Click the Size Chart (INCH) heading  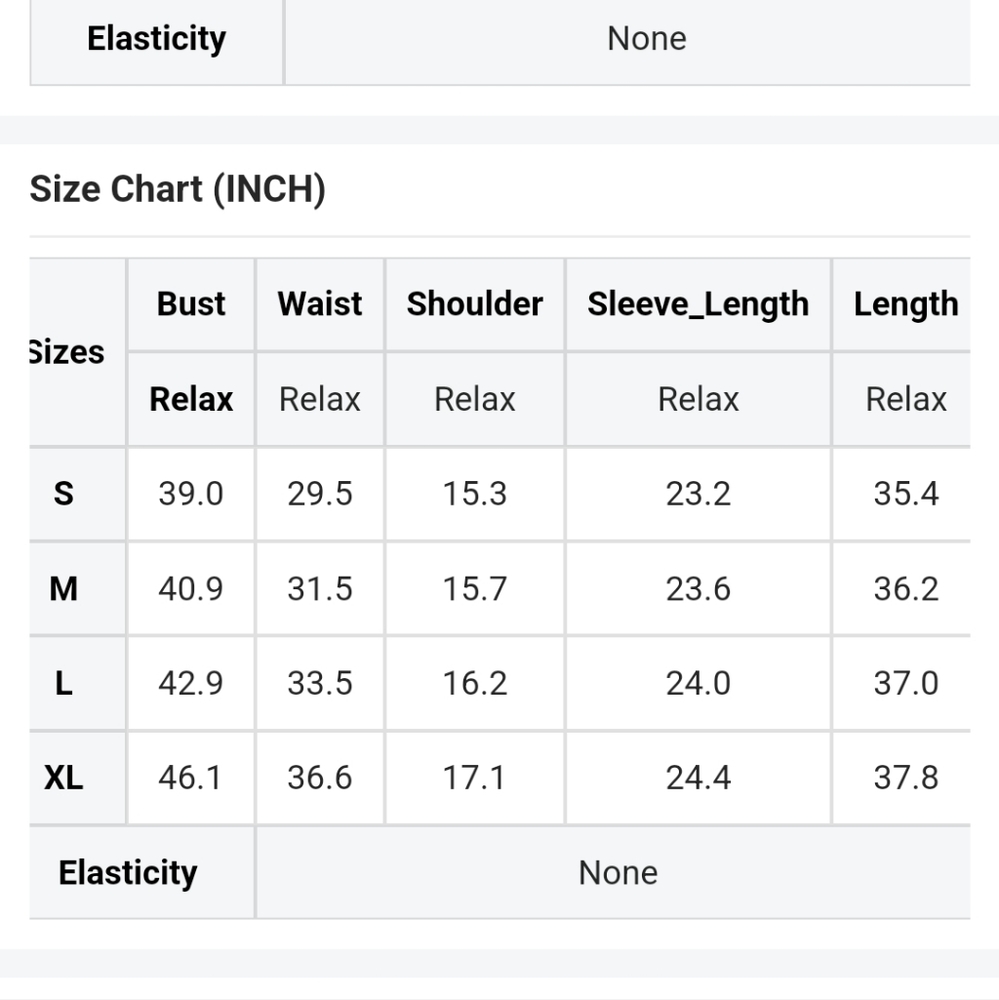[x=177, y=189]
